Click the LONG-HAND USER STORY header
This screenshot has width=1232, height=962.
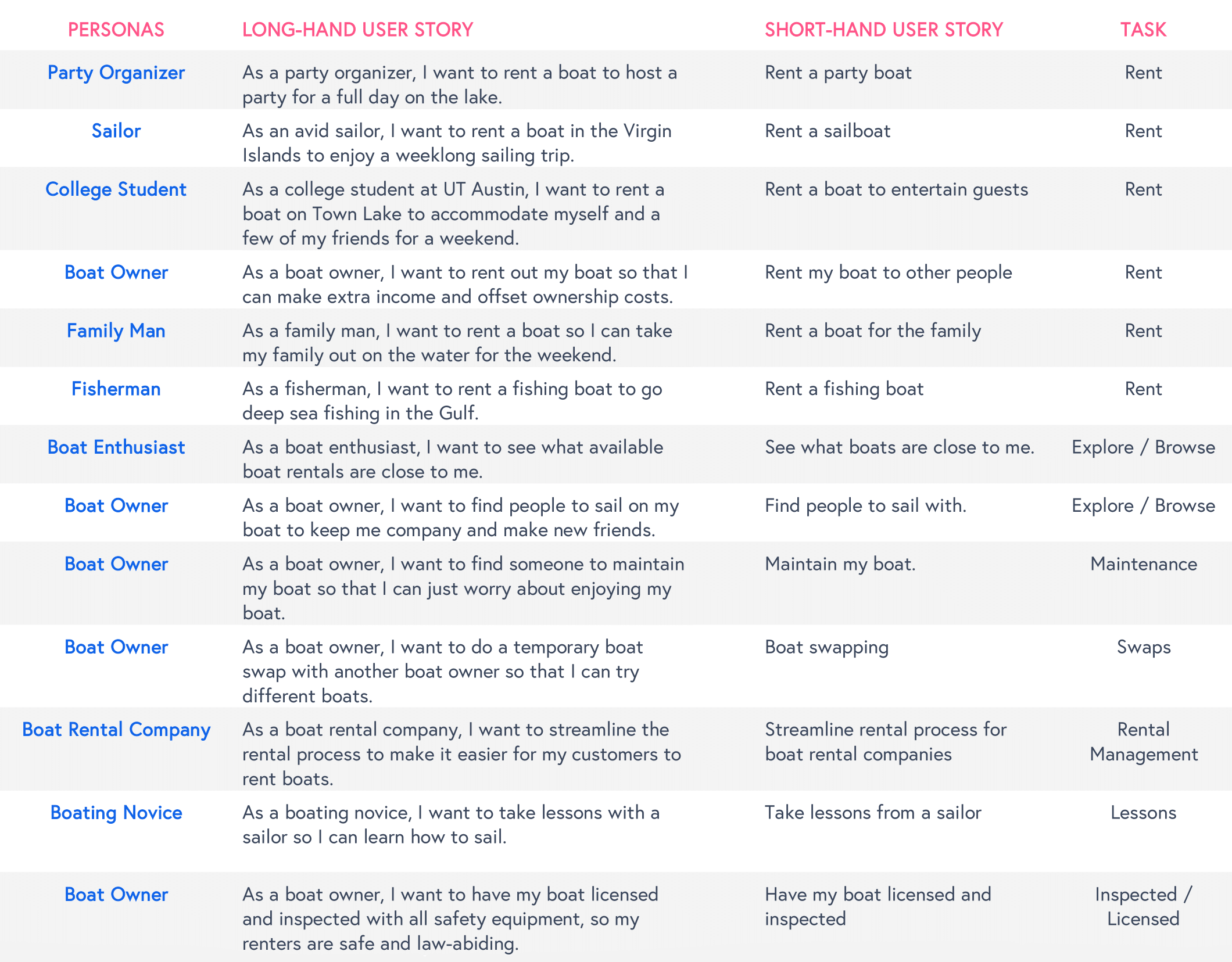[x=357, y=30]
